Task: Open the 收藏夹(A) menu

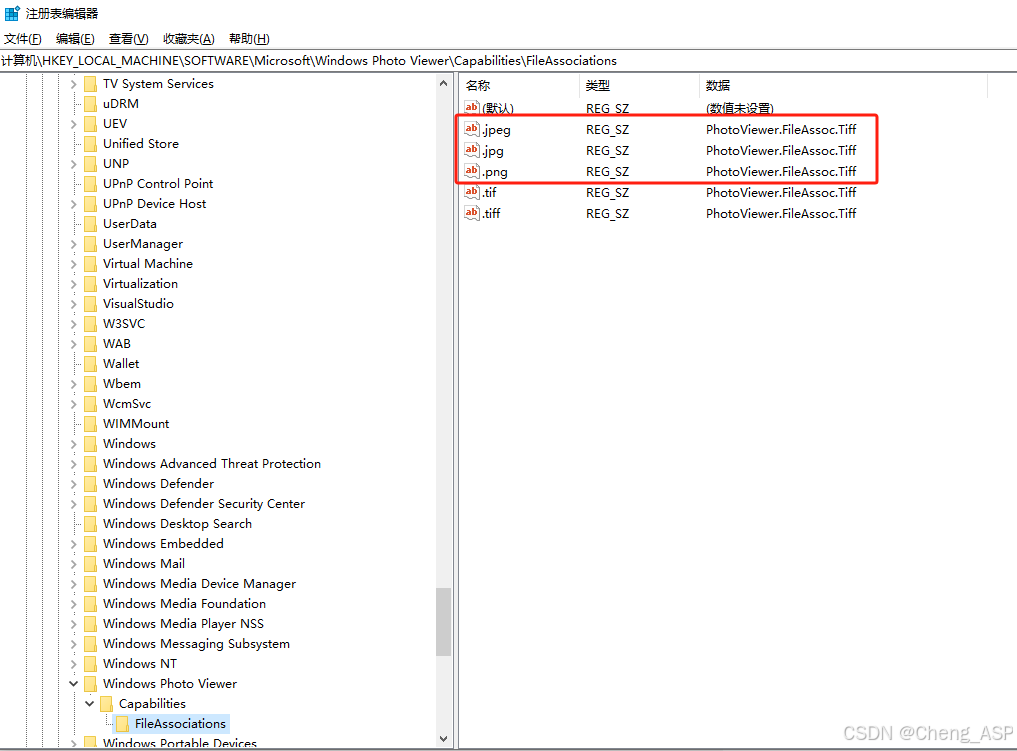Action: coord(189,39)
